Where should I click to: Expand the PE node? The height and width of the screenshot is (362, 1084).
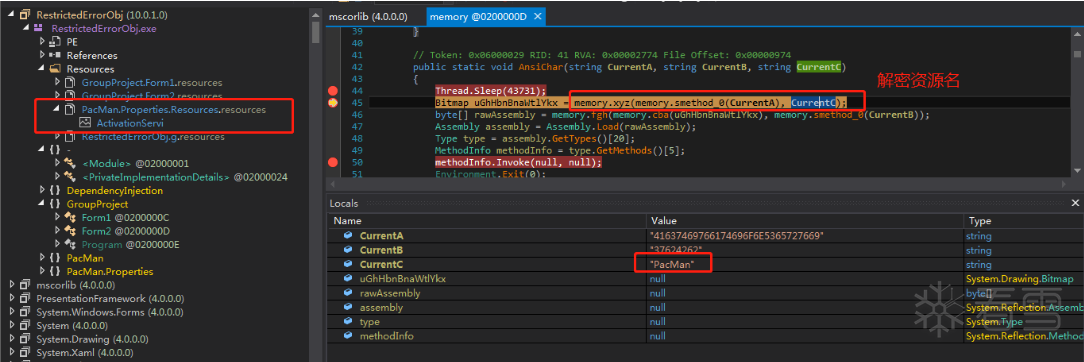pyautogui.click(x=42, y=41)
